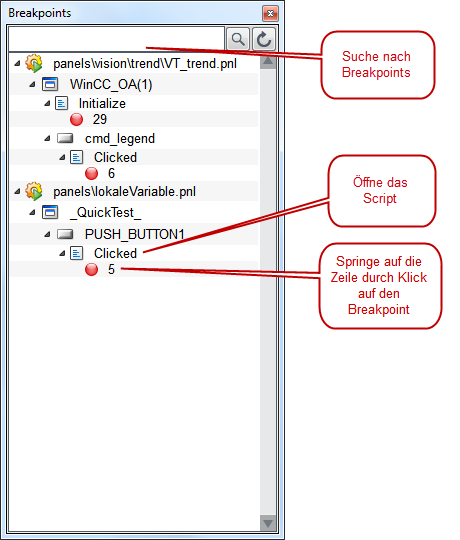Click the Initialize script document icon

(62, 103)
